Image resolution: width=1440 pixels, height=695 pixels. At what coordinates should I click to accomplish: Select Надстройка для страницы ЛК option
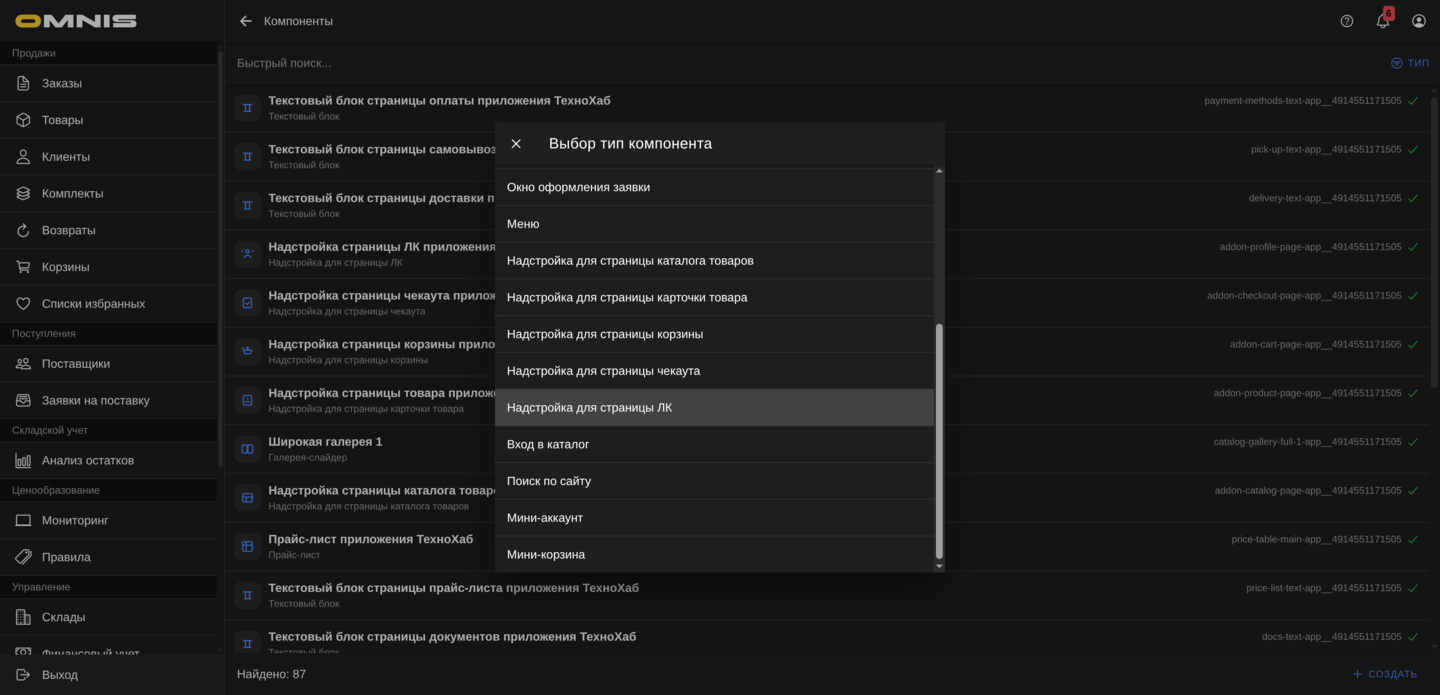click(x=714, y=408)
